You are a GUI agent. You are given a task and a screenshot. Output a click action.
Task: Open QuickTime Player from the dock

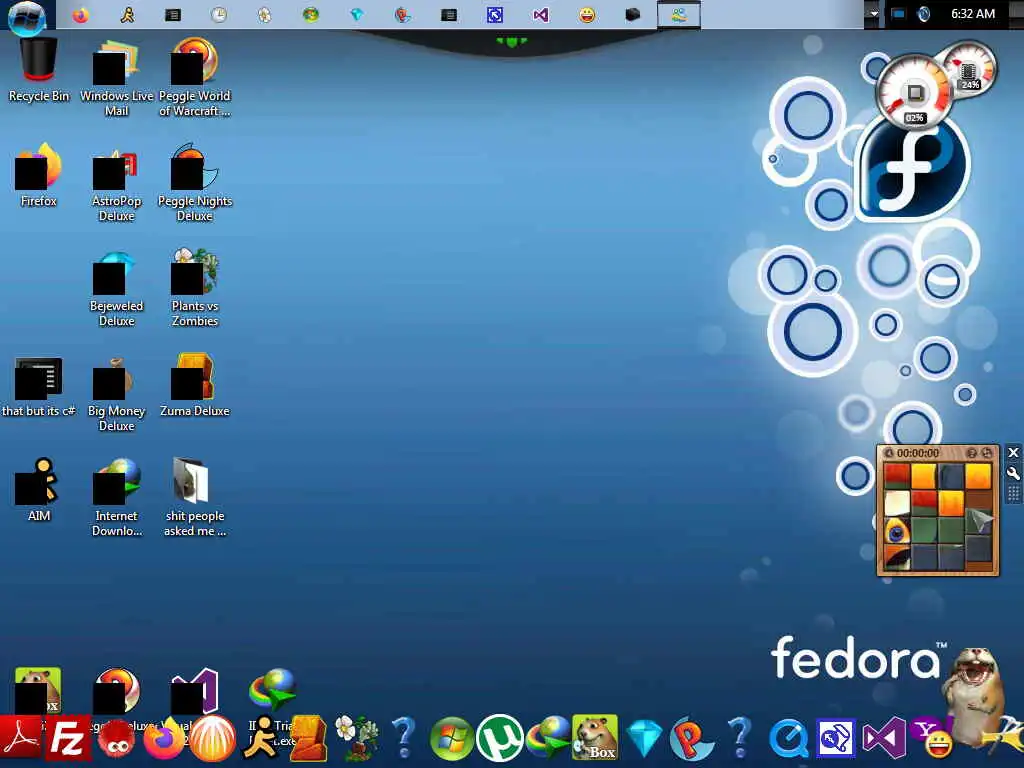788,739
